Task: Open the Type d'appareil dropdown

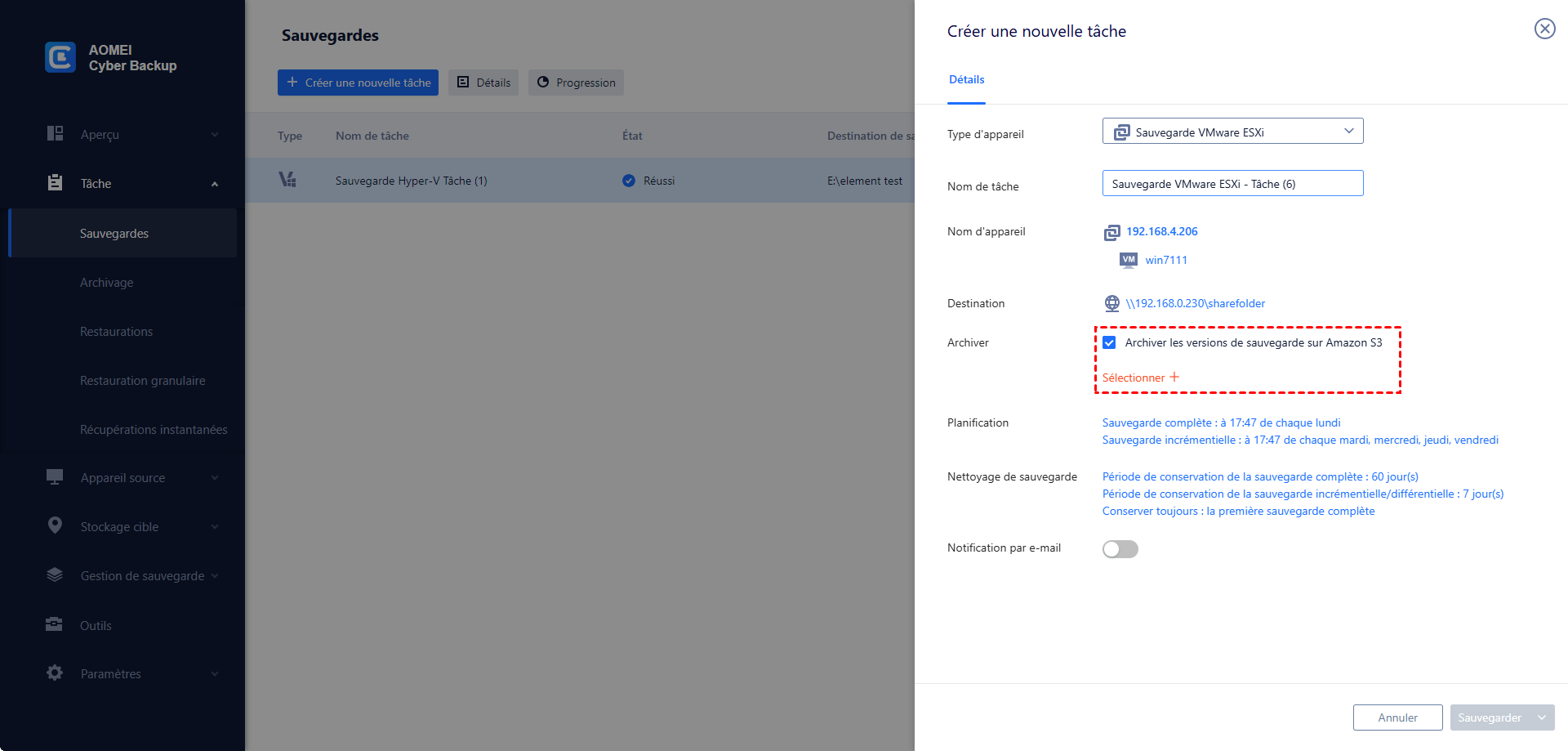Action: [1232, 132]
